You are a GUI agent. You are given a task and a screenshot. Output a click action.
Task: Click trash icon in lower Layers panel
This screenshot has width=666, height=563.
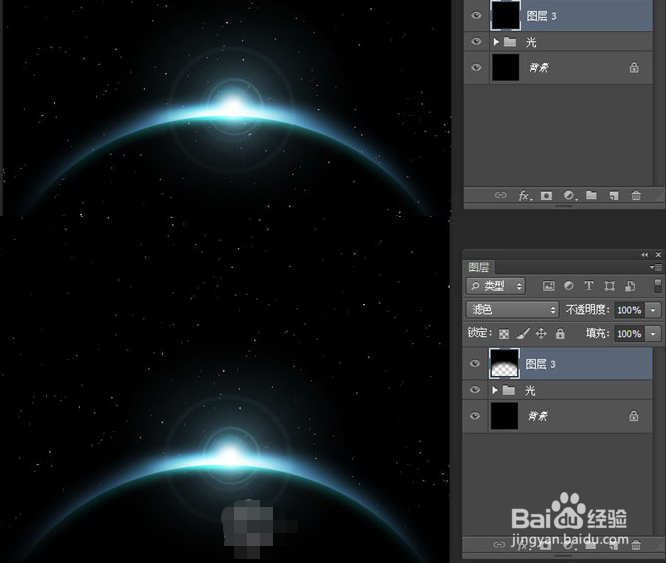click(636, 545)
